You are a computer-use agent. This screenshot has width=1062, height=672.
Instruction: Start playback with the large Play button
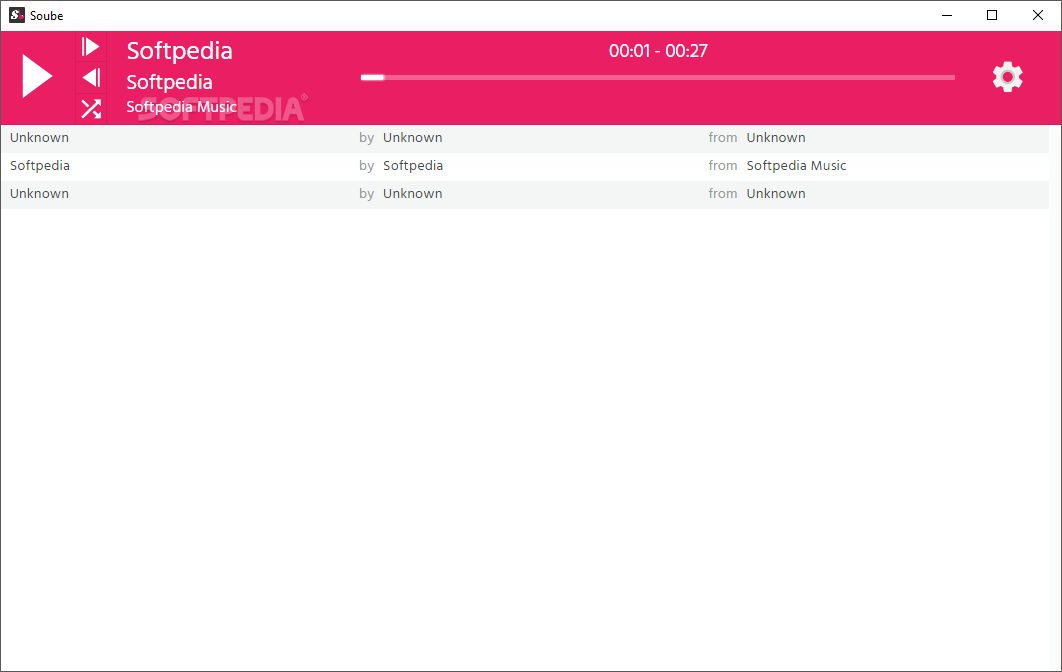(37, 77)
